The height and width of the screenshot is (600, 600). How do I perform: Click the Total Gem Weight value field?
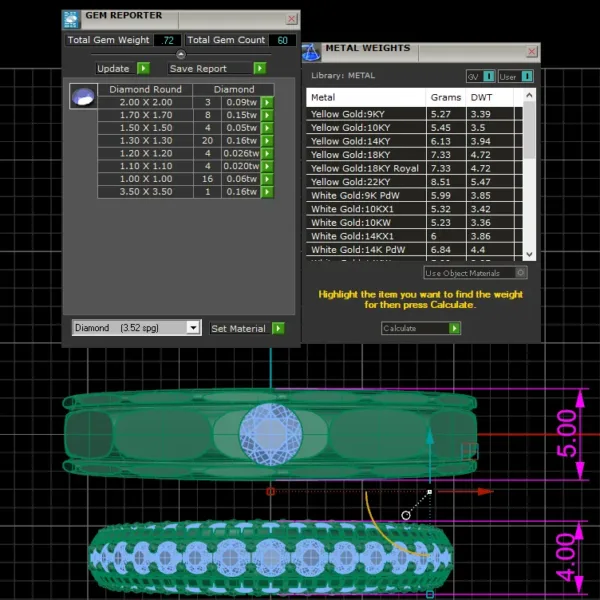pos(167,40)
